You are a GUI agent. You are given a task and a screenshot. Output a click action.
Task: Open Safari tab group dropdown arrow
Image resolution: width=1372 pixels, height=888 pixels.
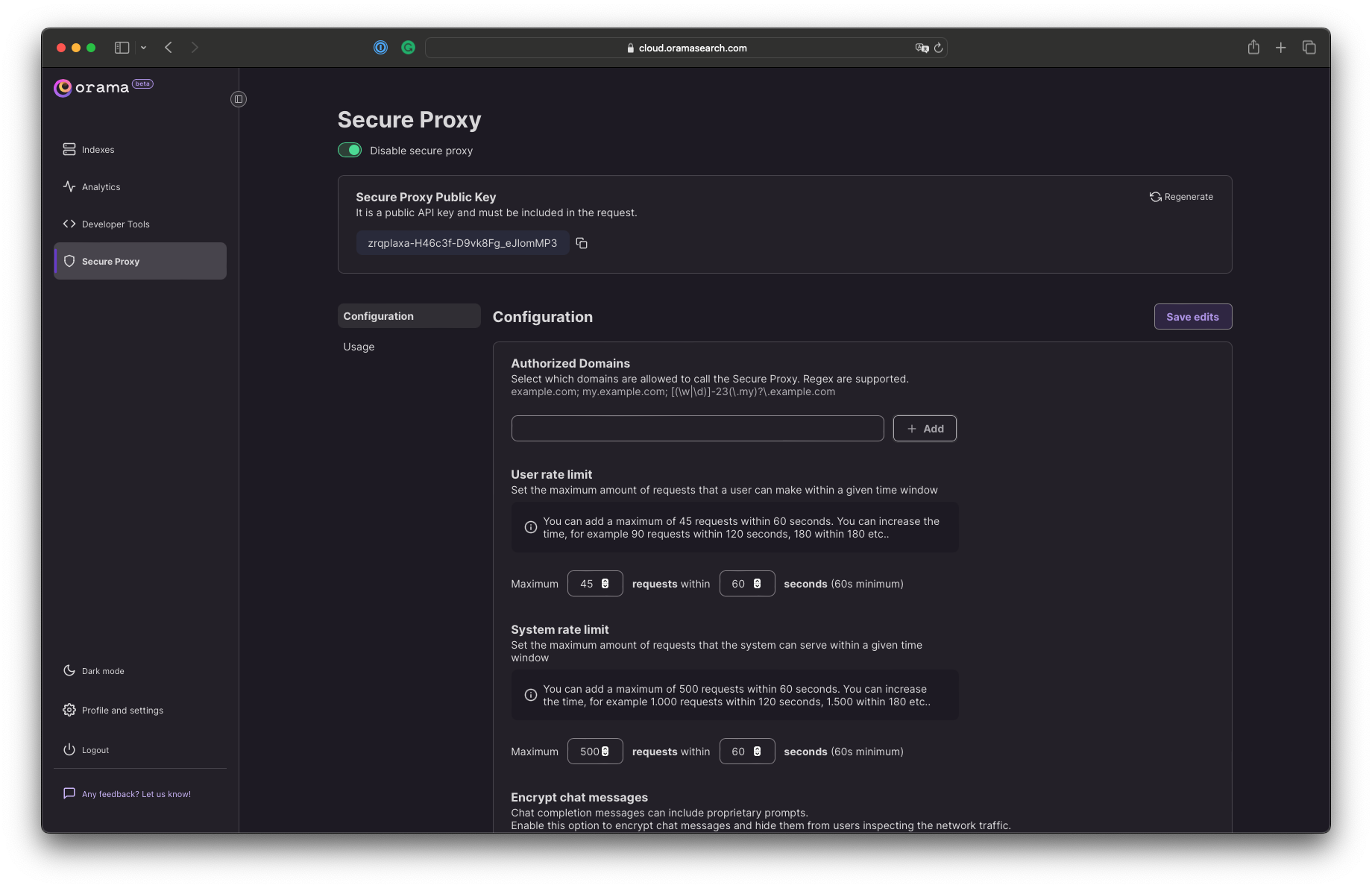(143, 48)
